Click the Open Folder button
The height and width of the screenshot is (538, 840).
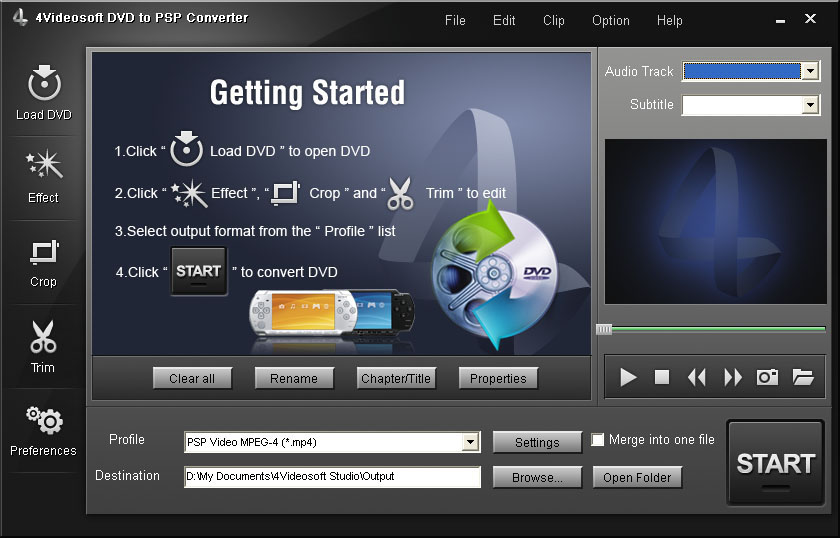click(637, 477)
